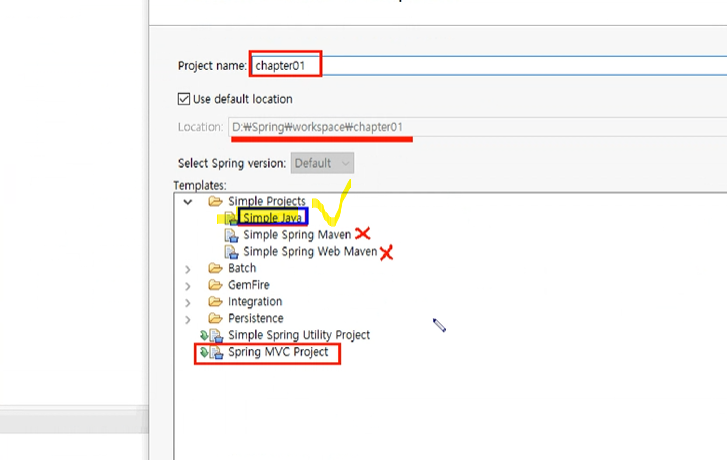The height and width of the screenshot is (460, 727).
Task: Click the Persistence folder label
Action: [x=255, y=318]
